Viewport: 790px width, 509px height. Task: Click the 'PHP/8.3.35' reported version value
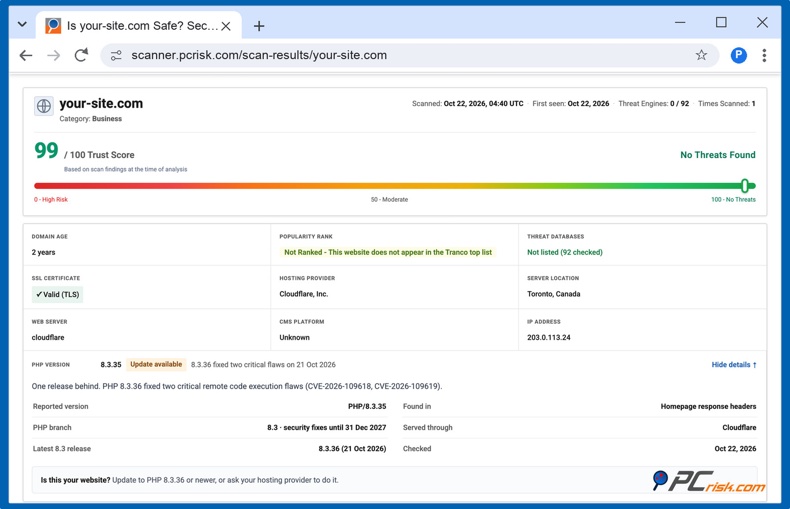(x=367, y=406)
